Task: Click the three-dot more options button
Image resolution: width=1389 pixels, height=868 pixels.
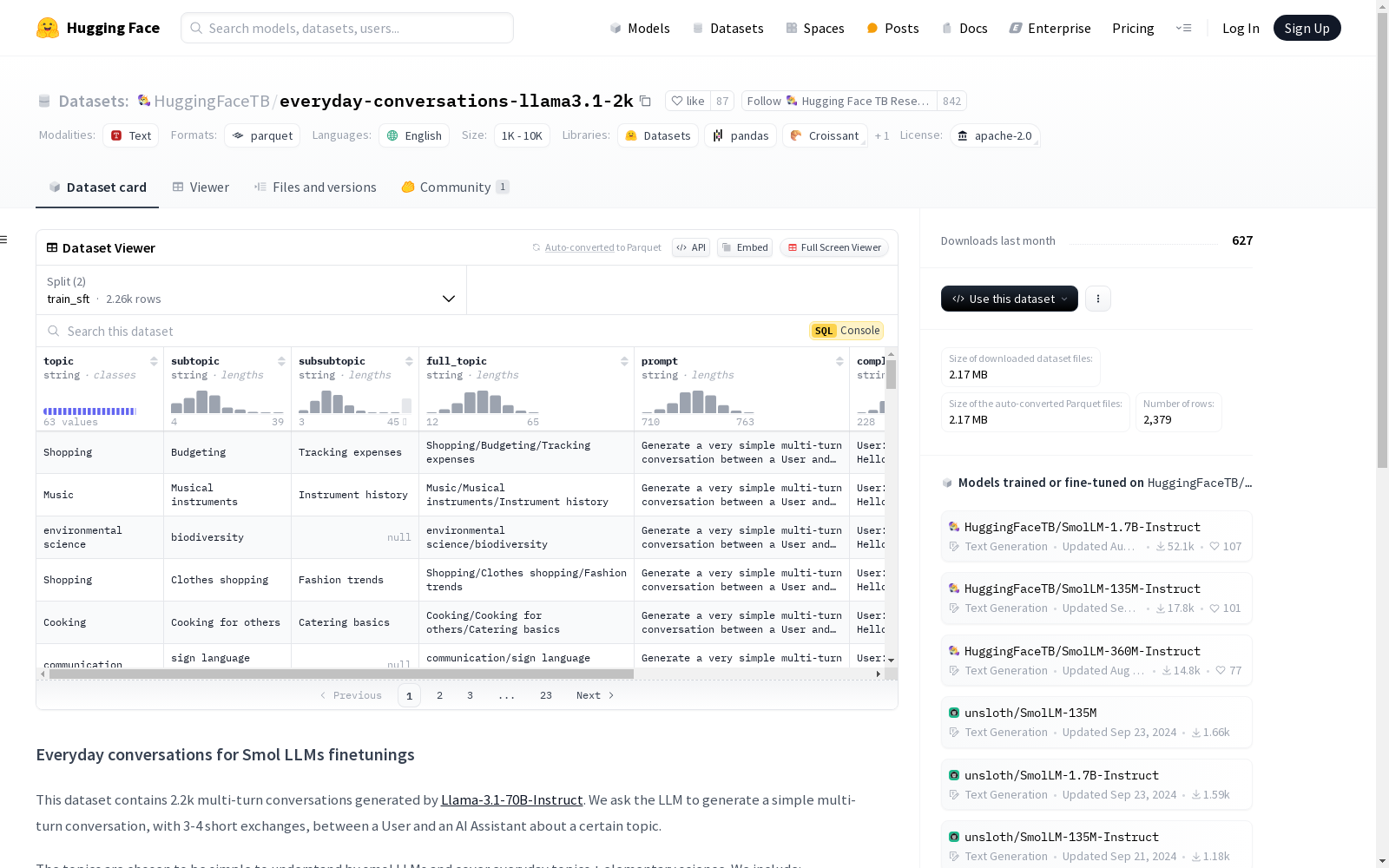Action: click(x=1098, y=299)
